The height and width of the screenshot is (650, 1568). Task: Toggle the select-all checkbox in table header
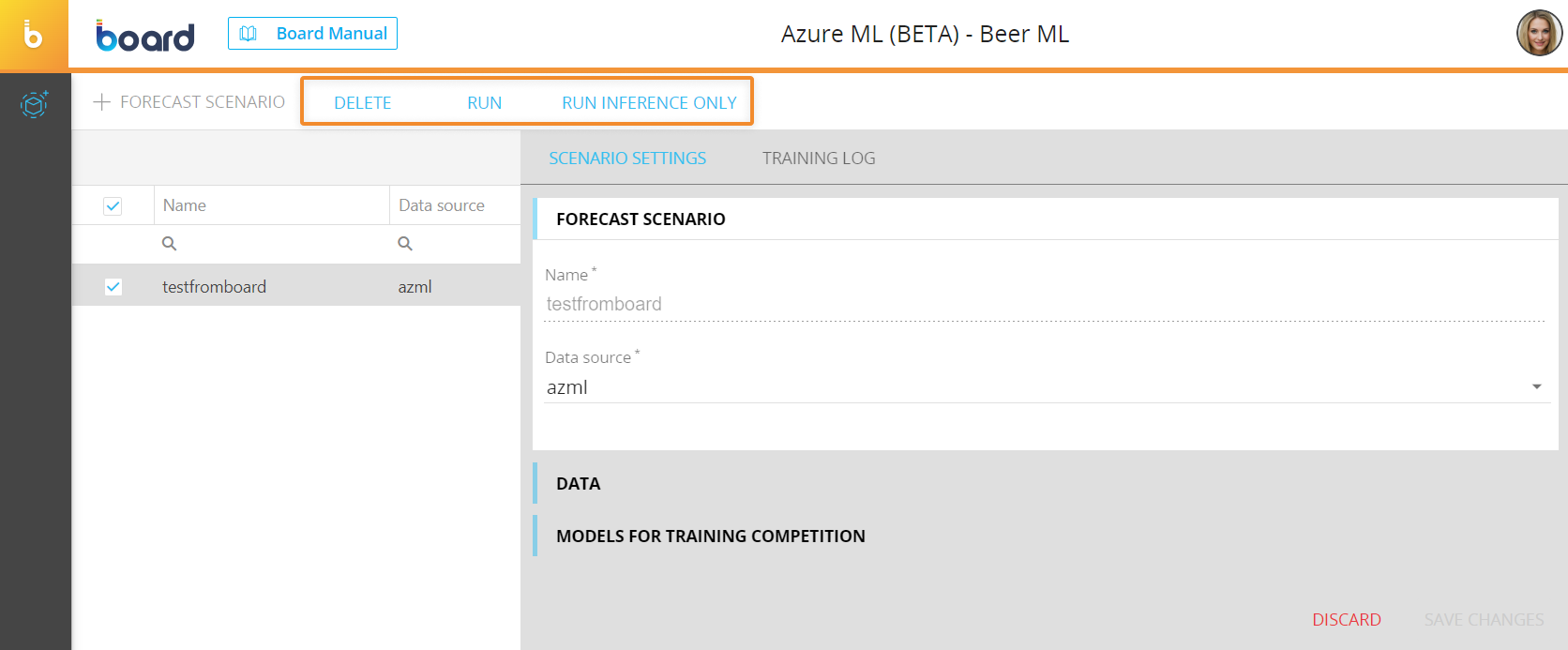113,205
